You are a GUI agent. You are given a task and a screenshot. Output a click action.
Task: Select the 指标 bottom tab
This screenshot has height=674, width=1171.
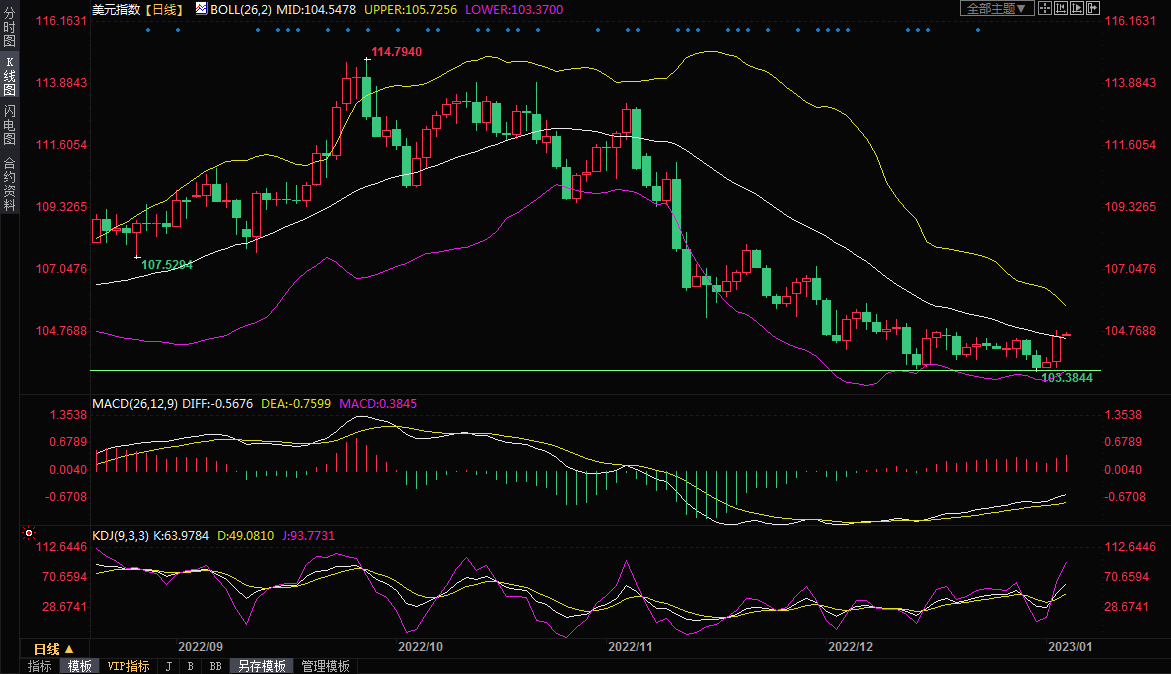[40, 666]
